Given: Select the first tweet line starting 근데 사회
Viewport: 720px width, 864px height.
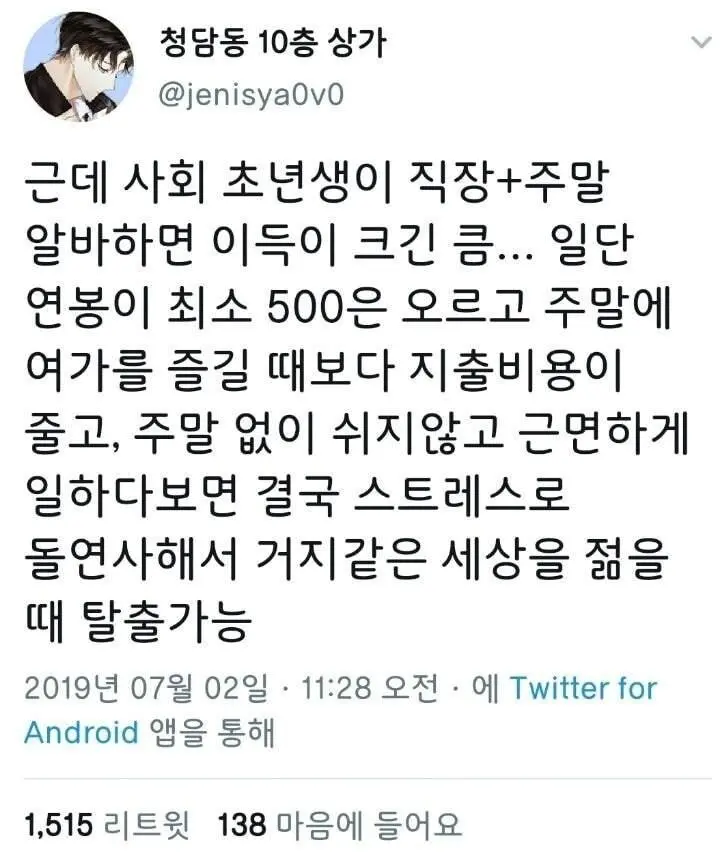Looking at the screenshot, I should coord(317,182).
